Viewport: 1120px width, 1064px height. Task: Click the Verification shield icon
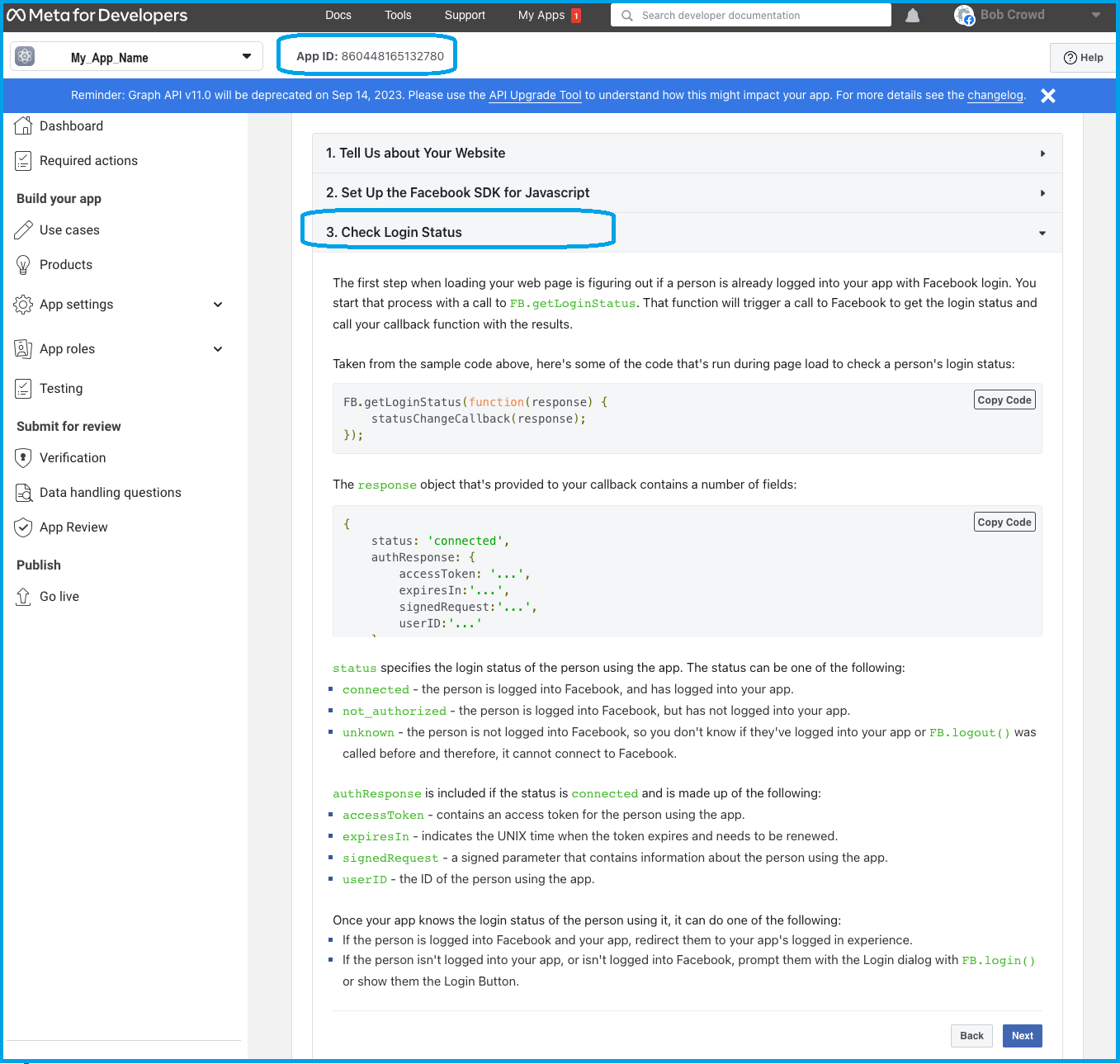click(x=23, y=458)
